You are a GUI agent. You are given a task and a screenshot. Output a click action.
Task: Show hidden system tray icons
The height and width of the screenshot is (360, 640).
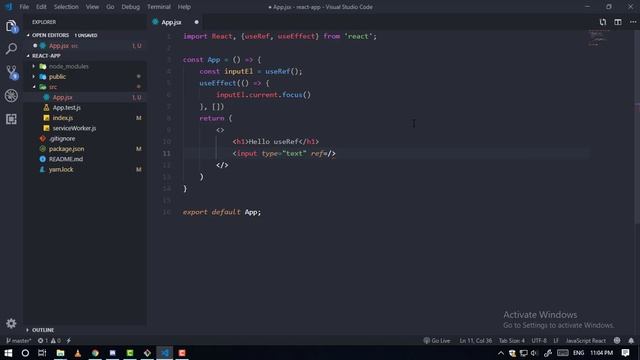coord(501,353)
